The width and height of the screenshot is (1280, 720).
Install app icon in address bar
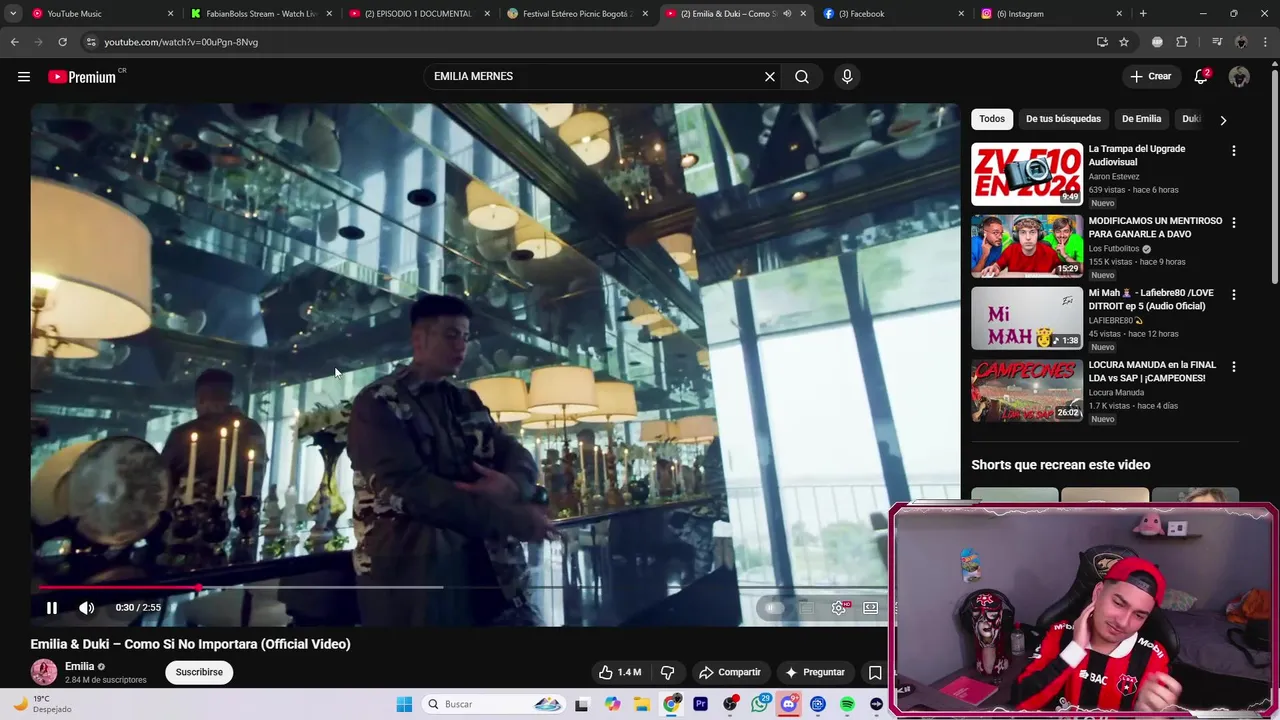(1102, 42)
